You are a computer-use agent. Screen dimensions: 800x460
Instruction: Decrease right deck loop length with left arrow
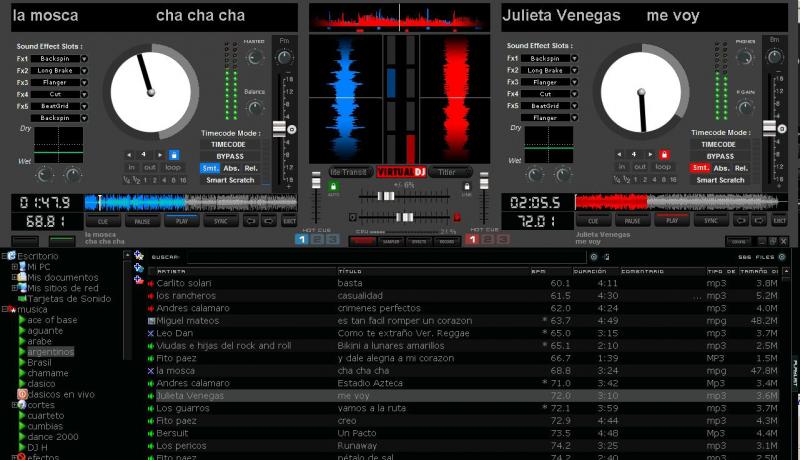[619, 154]
